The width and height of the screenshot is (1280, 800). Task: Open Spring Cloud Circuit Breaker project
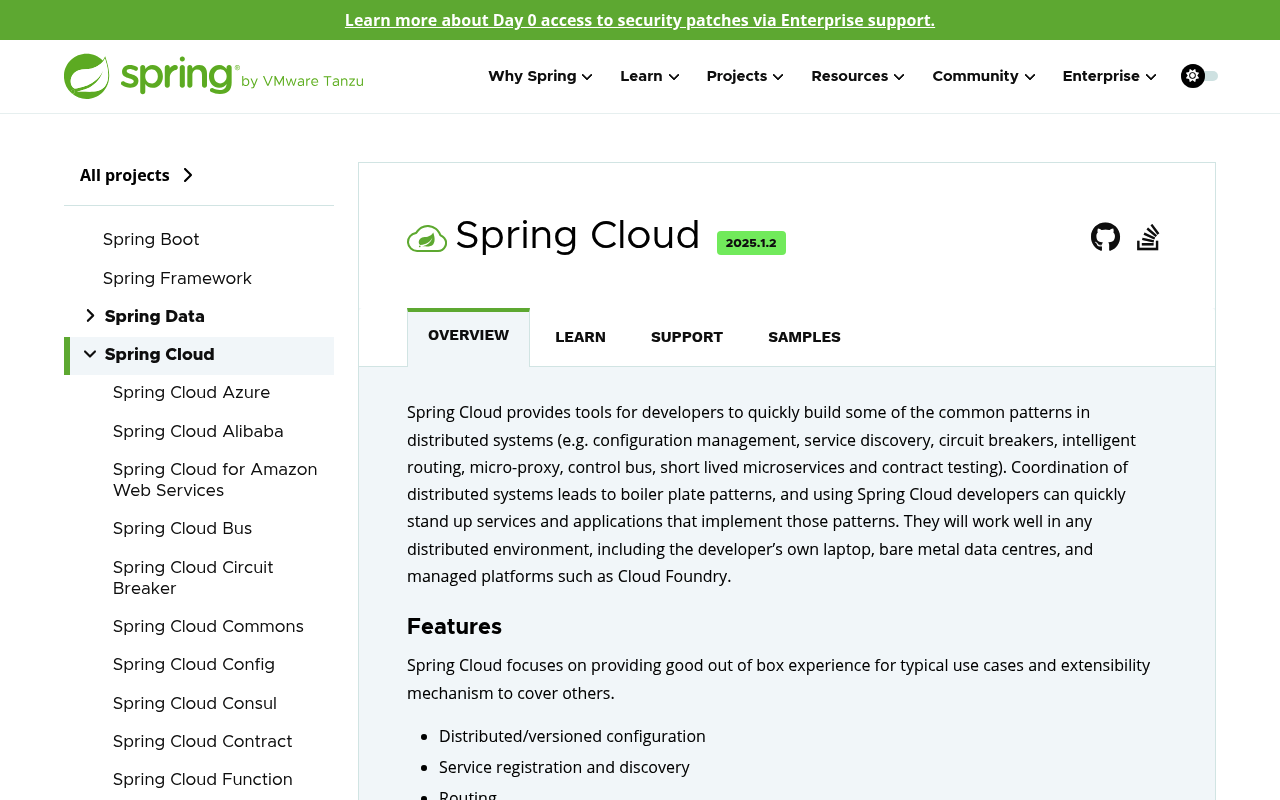[x=193, y=578]
